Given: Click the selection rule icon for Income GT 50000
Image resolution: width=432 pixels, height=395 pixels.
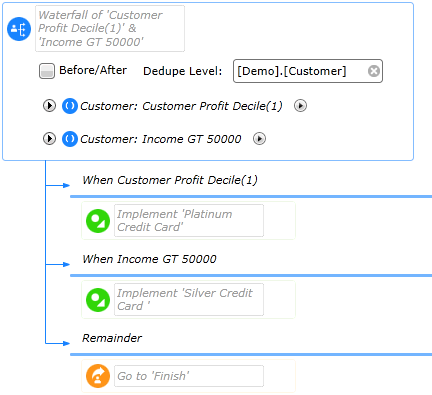Looking at the screenshot, I should [x=70, y=139].
